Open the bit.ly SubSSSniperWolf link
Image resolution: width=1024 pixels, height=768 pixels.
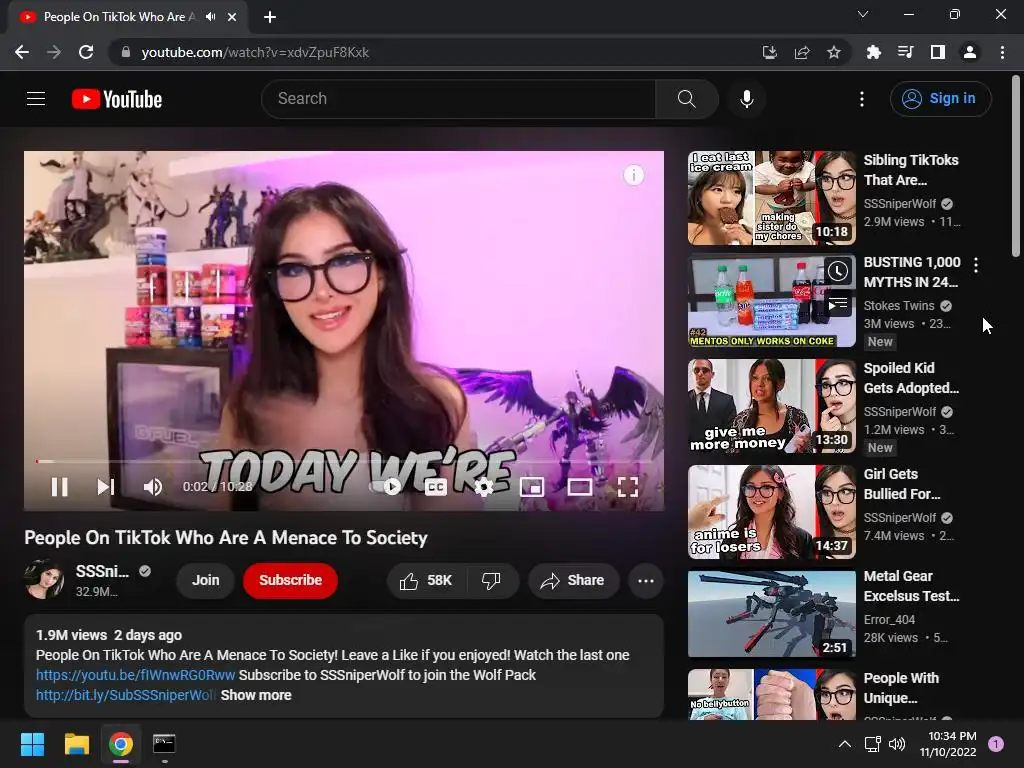pos(125,695)
